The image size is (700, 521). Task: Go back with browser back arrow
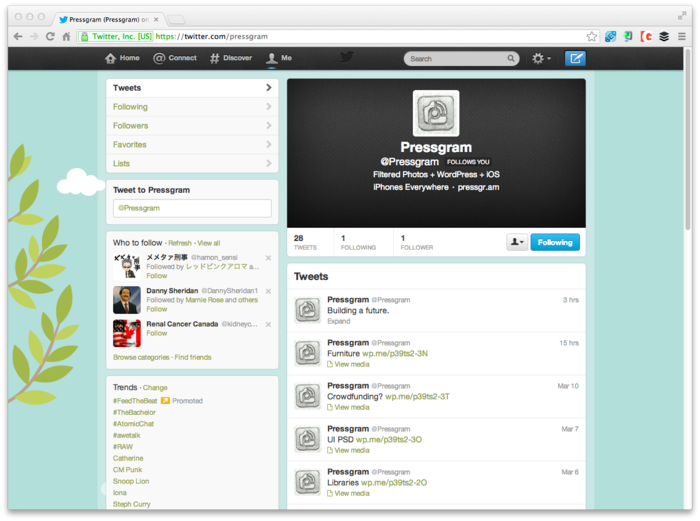click(x=18, y=37)
